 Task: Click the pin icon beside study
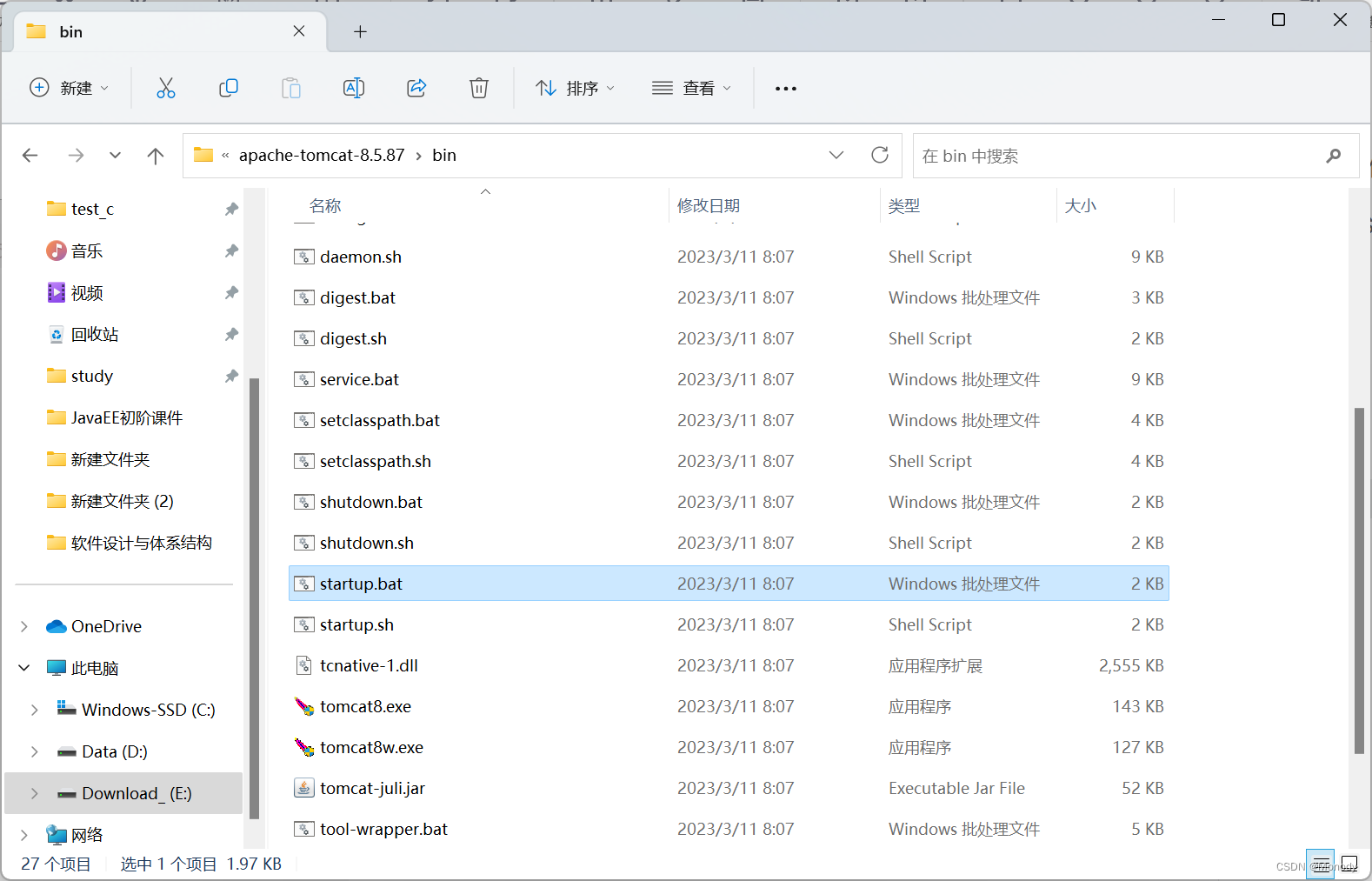(231, 376)
